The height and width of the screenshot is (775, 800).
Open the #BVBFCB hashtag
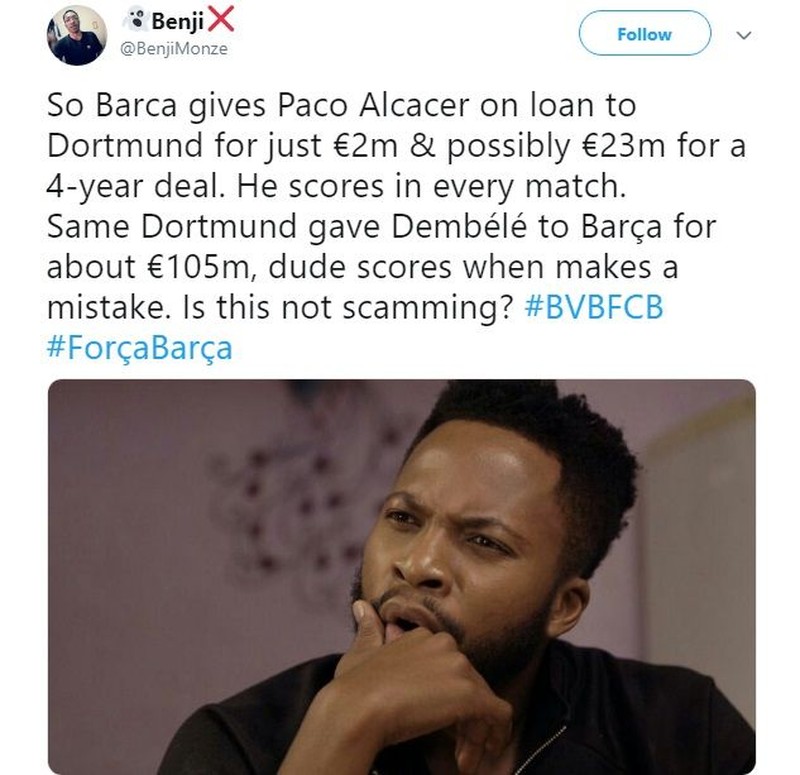click(594, 308)
